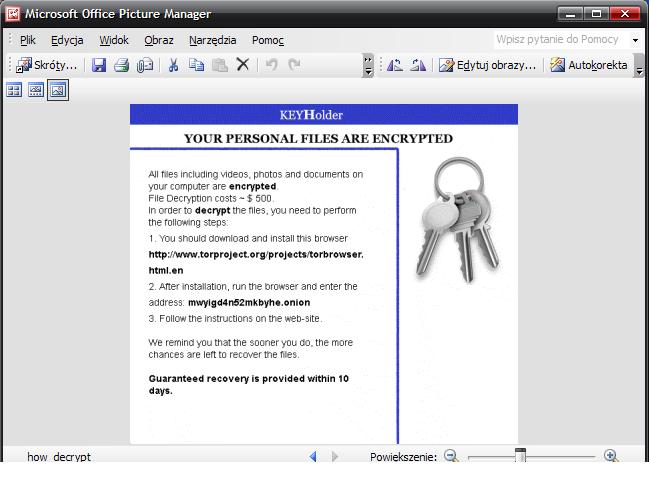The width and height of the screenshot is (649, 480).
Task: Open the Obraz menu
Action: tap(159, 40)
